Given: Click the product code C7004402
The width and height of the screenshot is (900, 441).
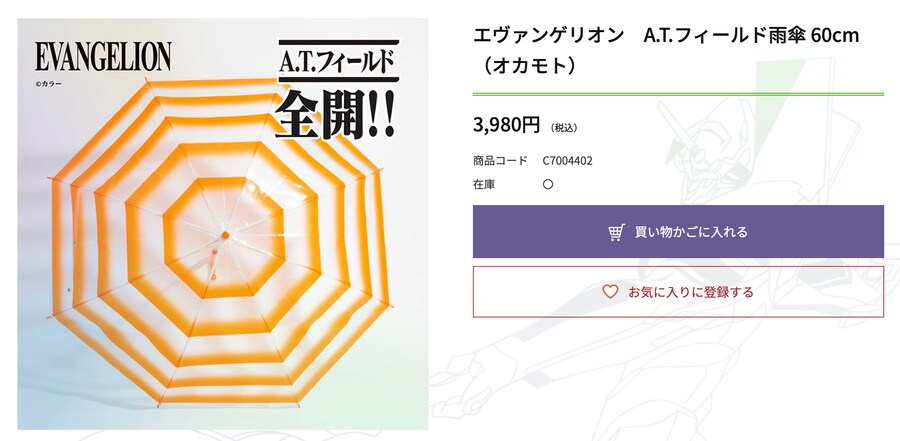Looking at the screenshot, I should click(574, 160).
